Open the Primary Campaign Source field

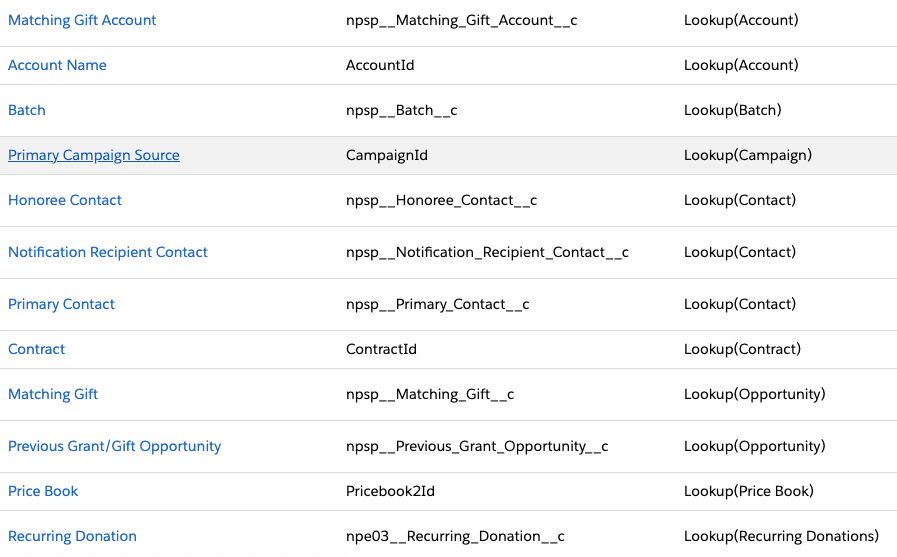(94, 156)
